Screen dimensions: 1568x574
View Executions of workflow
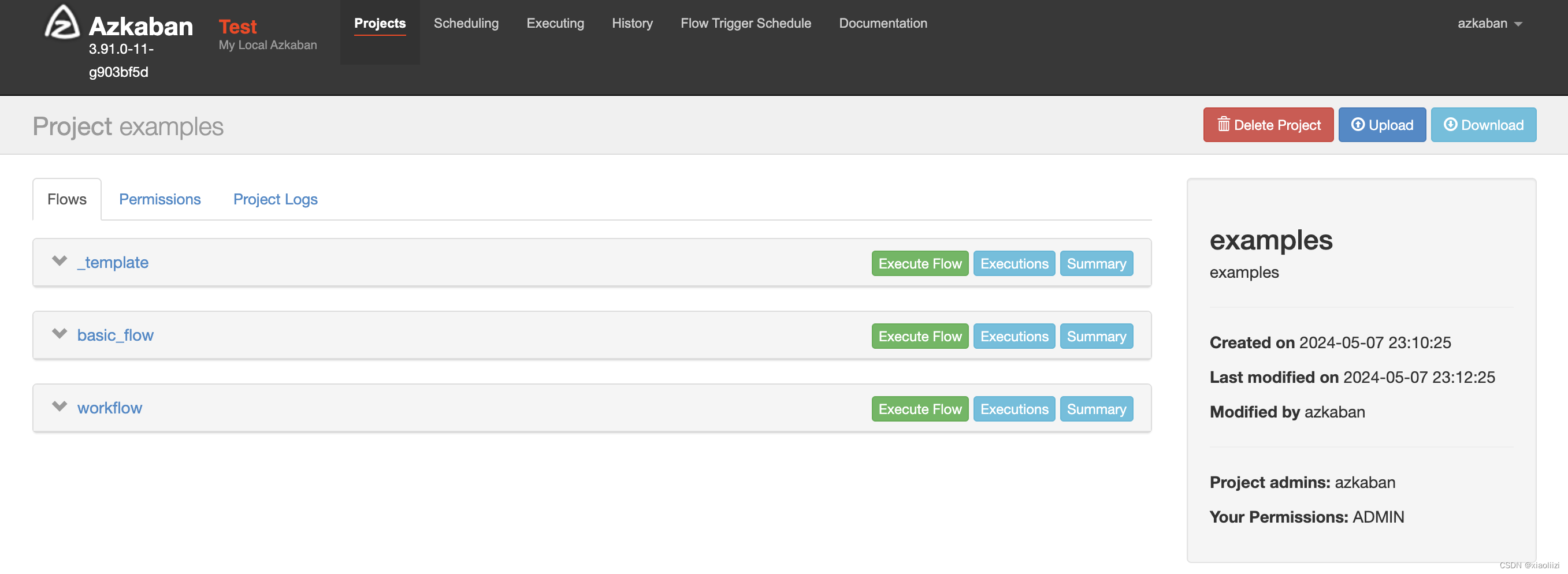tap(1014, 409)
